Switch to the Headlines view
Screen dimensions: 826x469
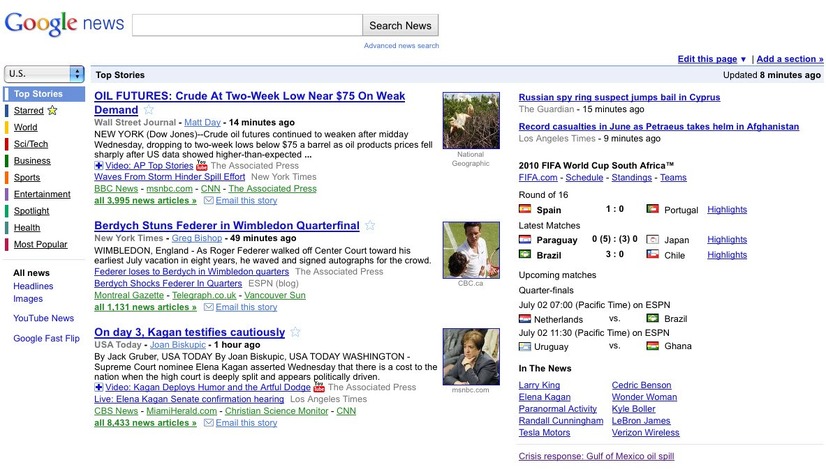[x=33, y=286]
